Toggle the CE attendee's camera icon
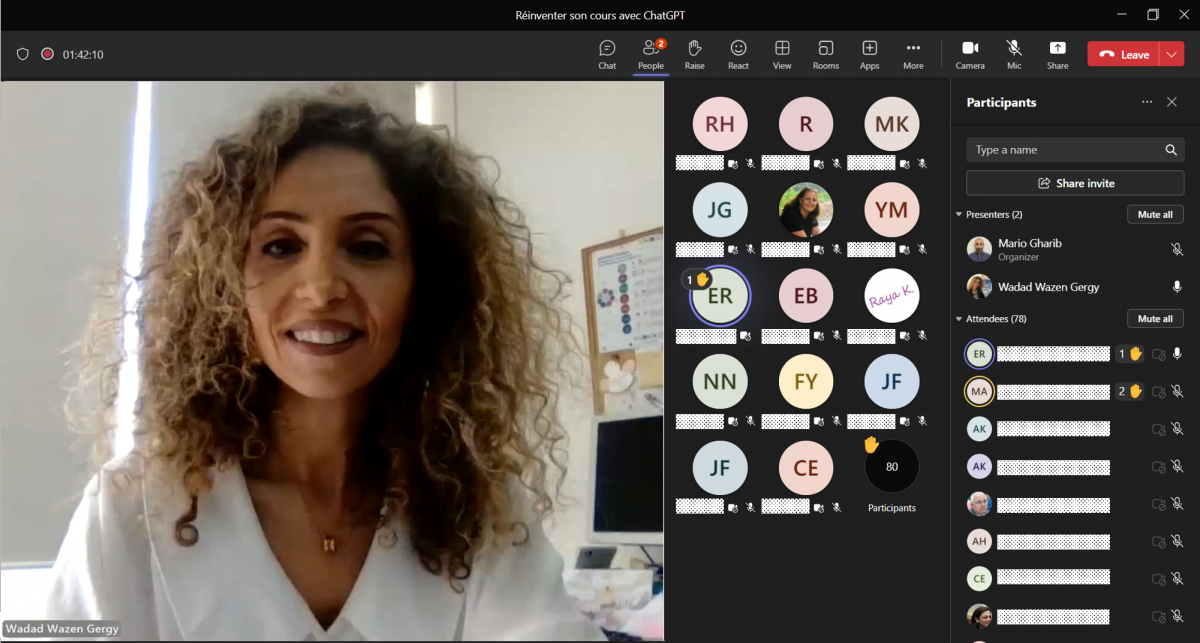Image resolution: width=1200 pixels, height=643 pixels. [1159, 579]
